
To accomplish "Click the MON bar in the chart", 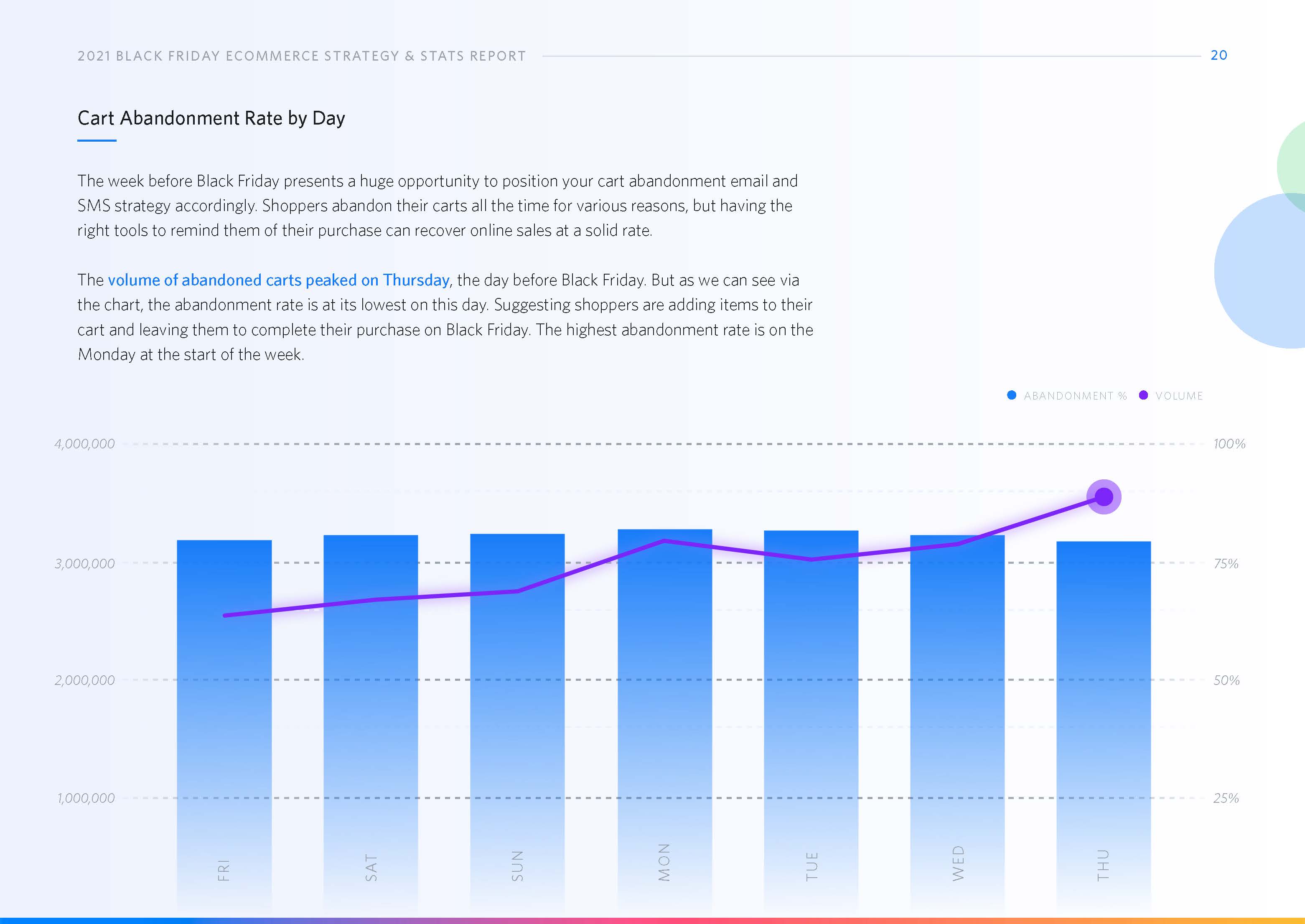I will (x=664, y=711).
